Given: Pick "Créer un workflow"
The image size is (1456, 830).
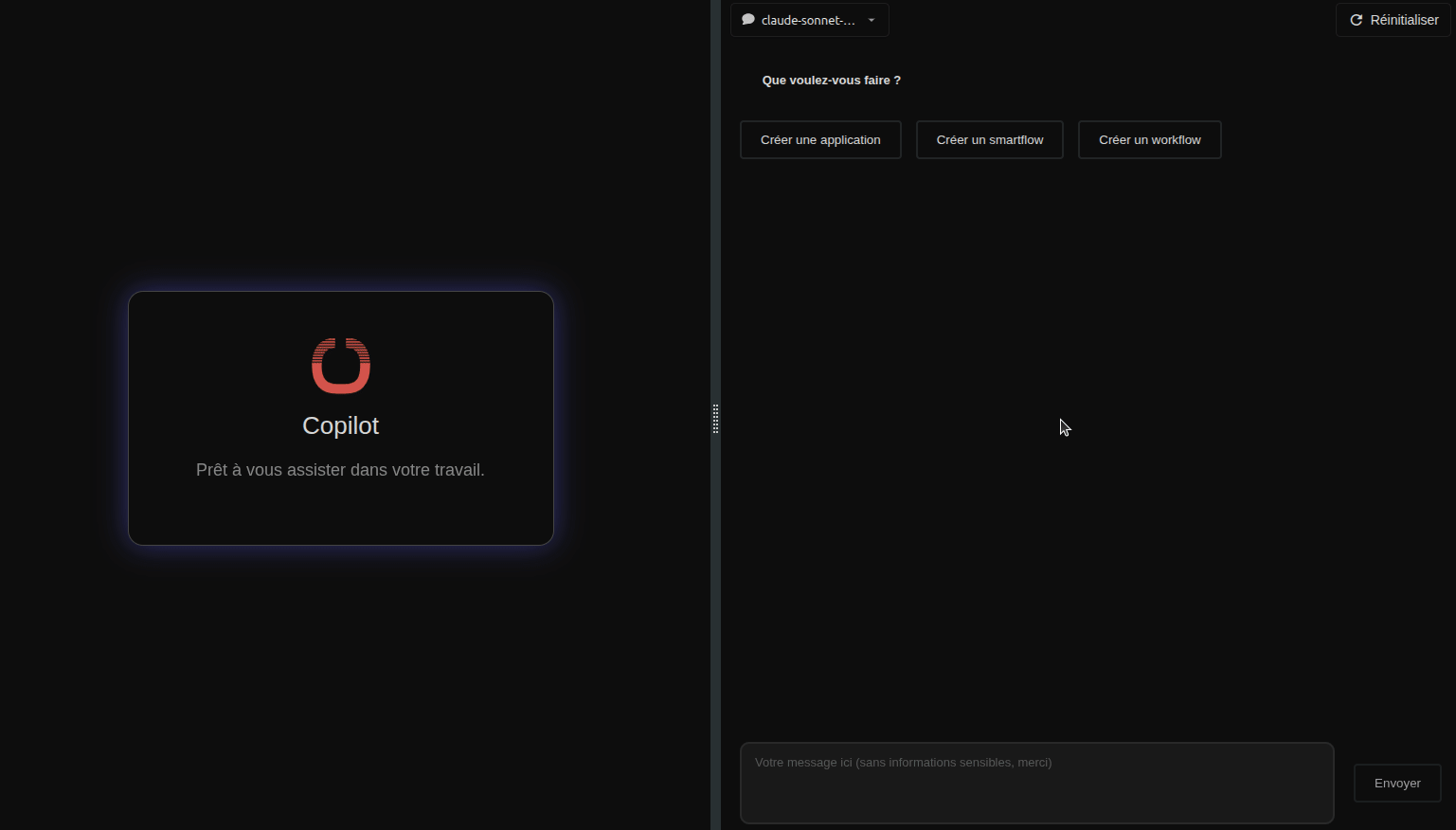Looking at the screenshot, I should (x=1149, y=140).
